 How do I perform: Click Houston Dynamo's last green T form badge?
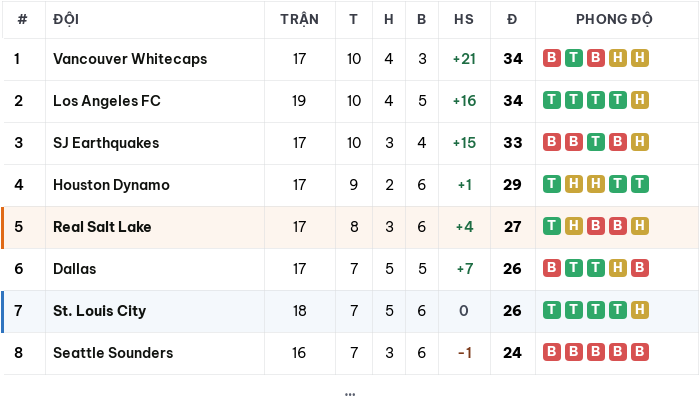click(x=640, y=184)
